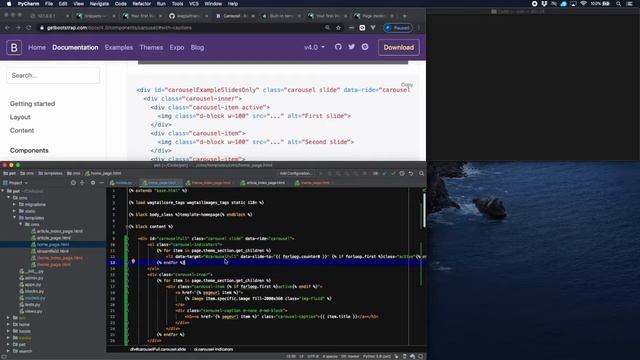Open Bootstrap Expo link
Screen dimensions: 640x360
(177, 47)
